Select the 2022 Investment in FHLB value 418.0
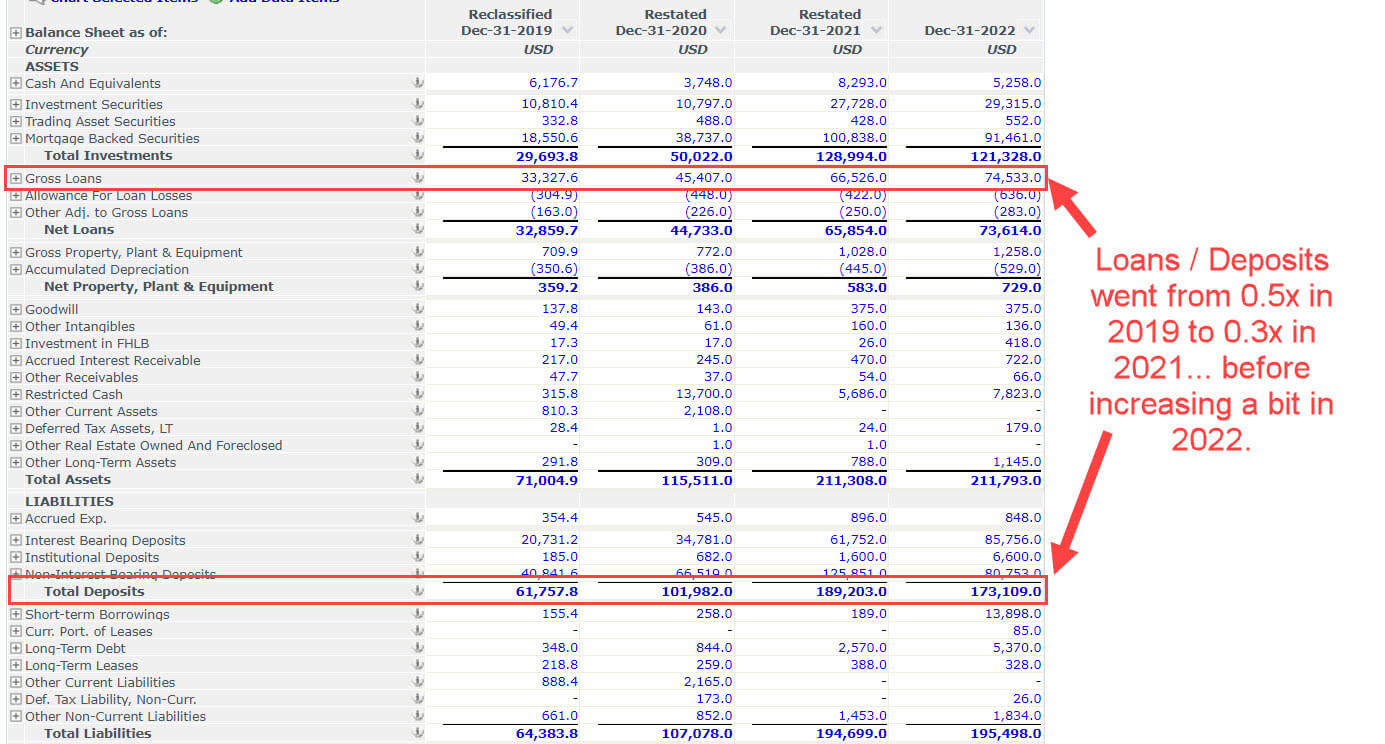 (x=1023, y=343)
